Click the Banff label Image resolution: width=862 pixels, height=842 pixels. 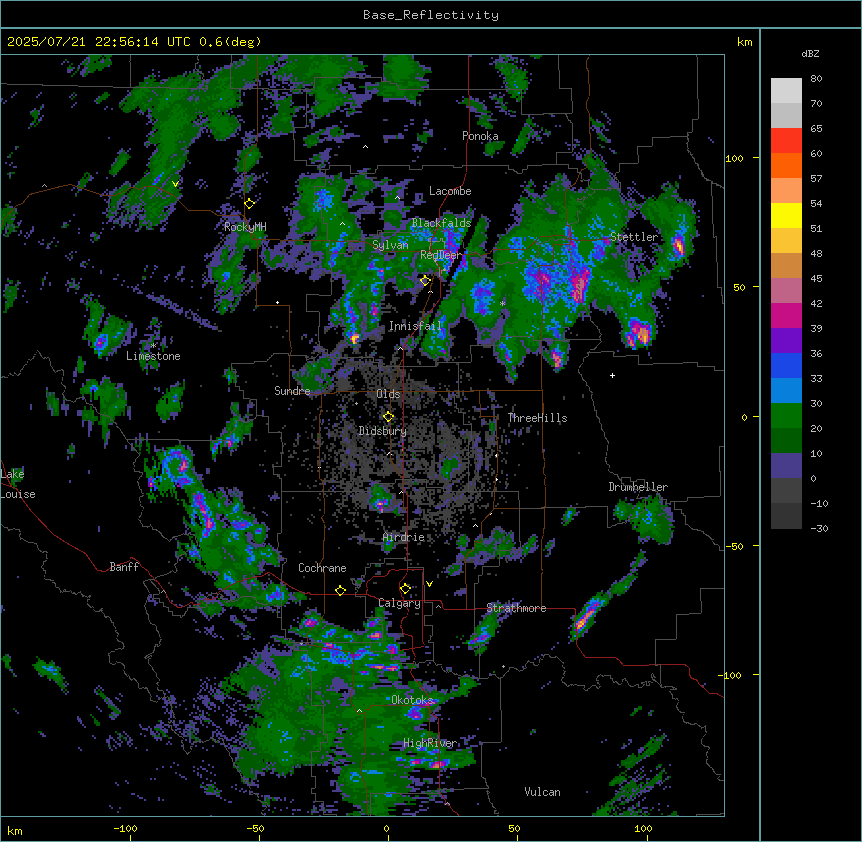[x=124, y=567]
